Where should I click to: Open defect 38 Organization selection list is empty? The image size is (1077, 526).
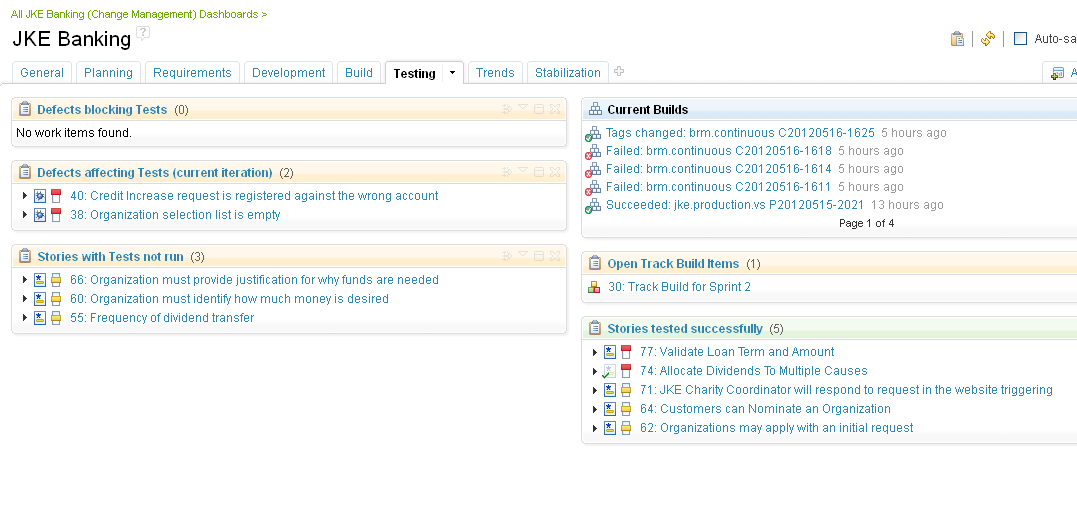(x=175, y=214)
